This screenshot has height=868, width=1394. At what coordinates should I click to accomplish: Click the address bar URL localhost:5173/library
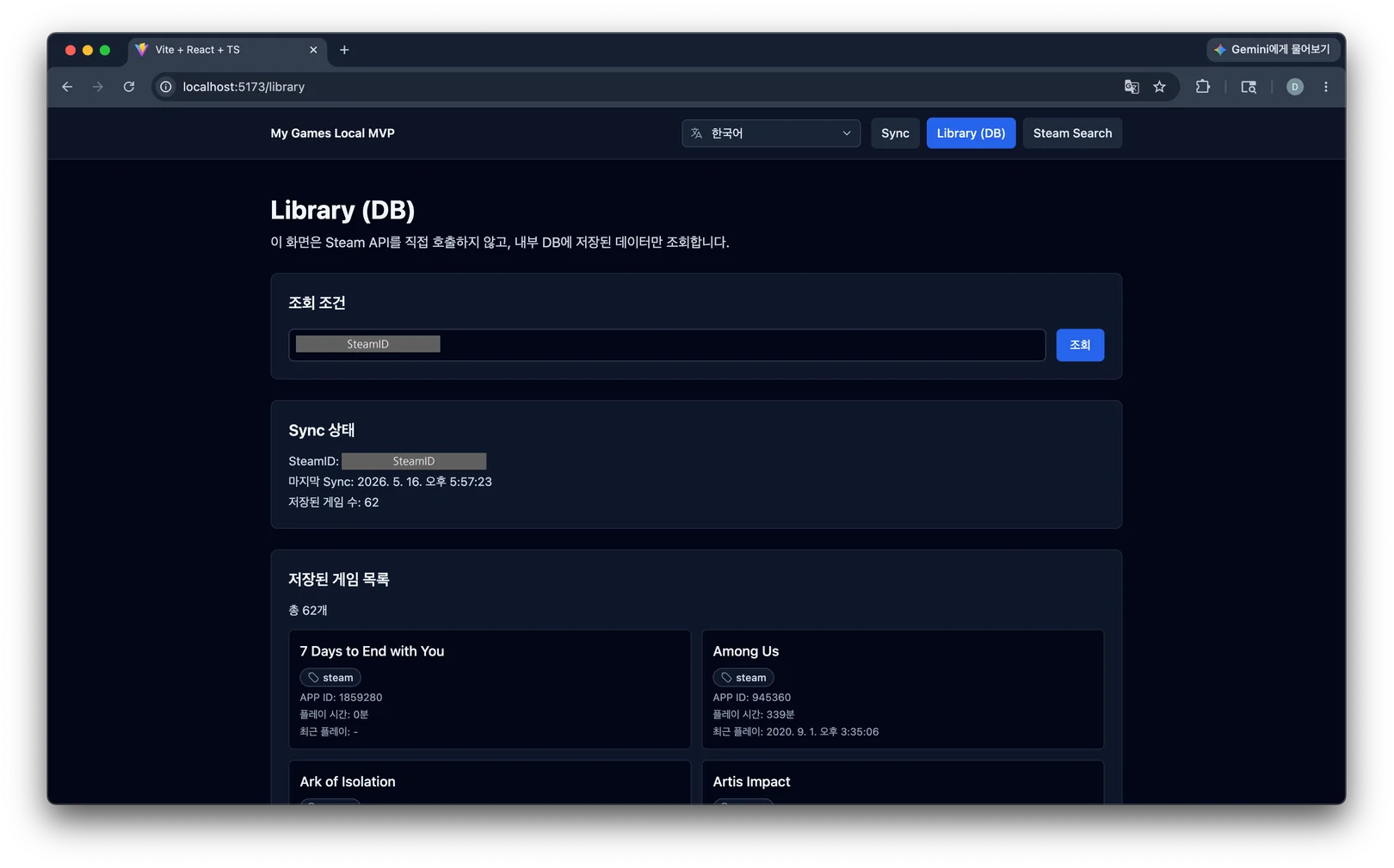click(244, 87)
